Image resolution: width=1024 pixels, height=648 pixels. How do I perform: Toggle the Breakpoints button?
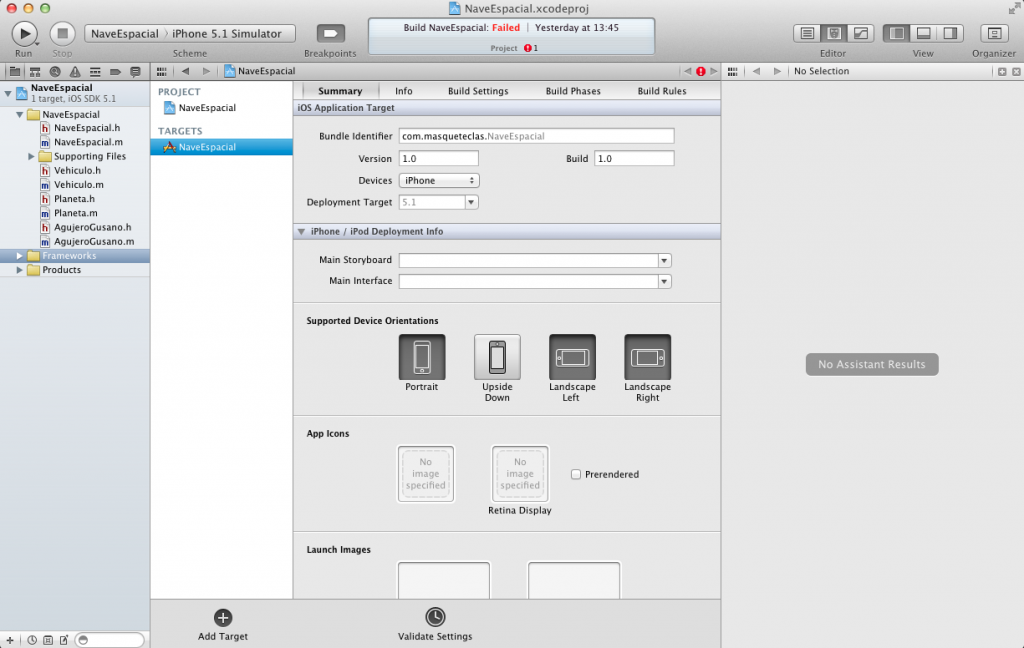coord(330,33)
